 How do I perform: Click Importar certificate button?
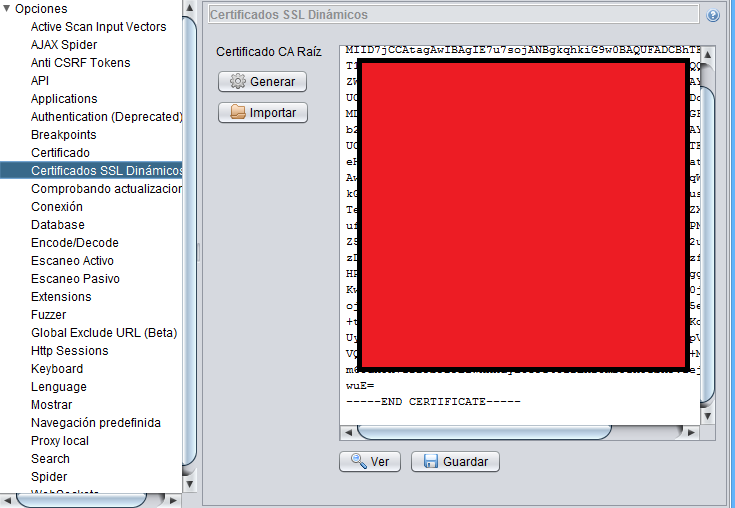click(x=263, y=112)
